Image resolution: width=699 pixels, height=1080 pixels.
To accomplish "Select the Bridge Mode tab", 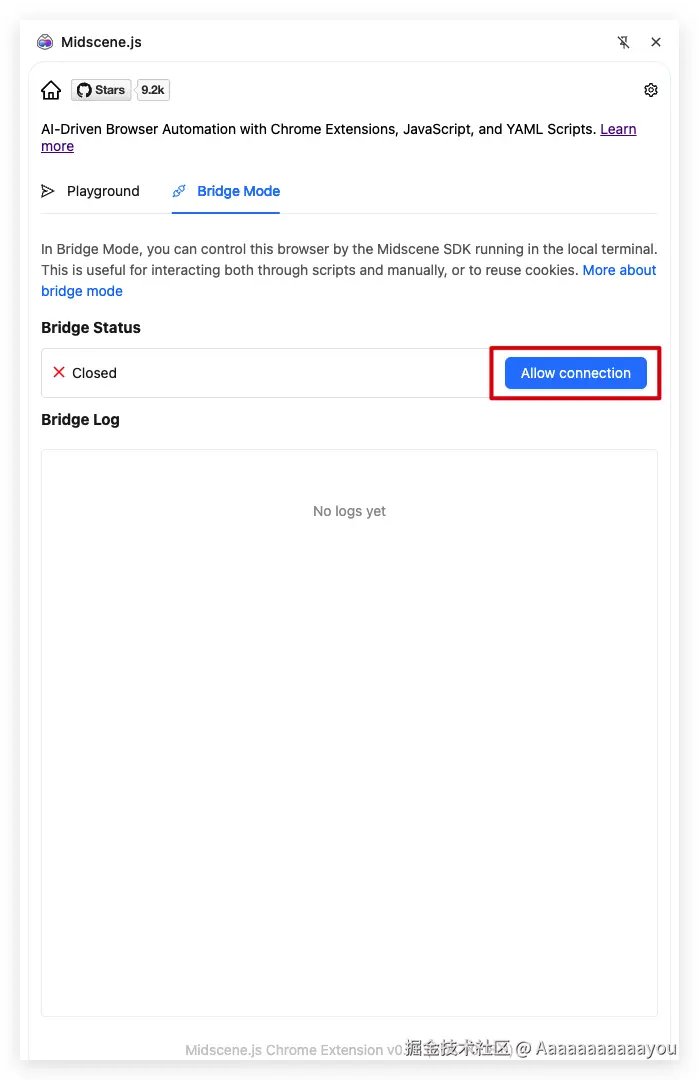I will pos(238,191).
